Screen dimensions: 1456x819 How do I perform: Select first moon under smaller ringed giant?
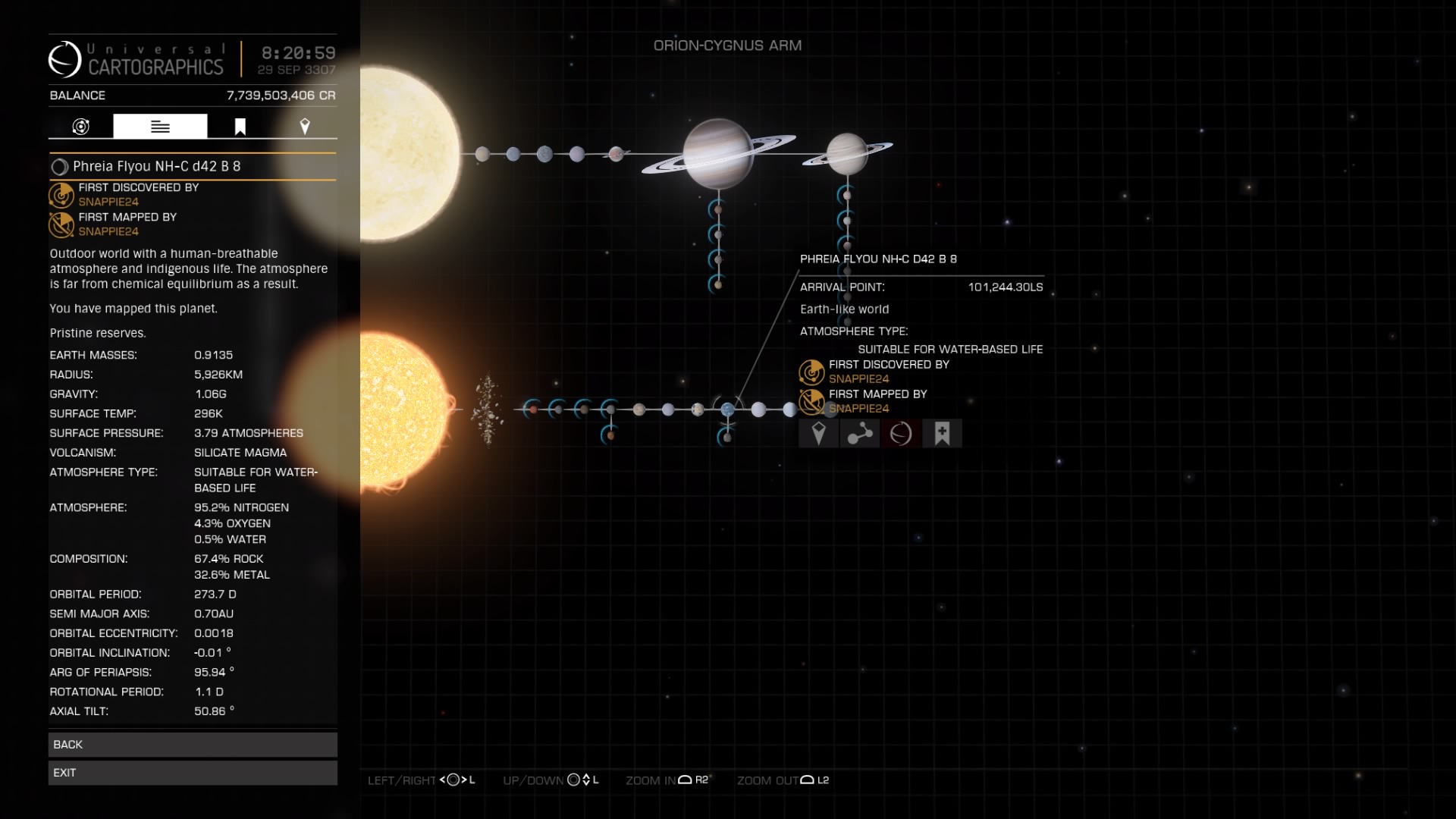[x=847, y=196]
